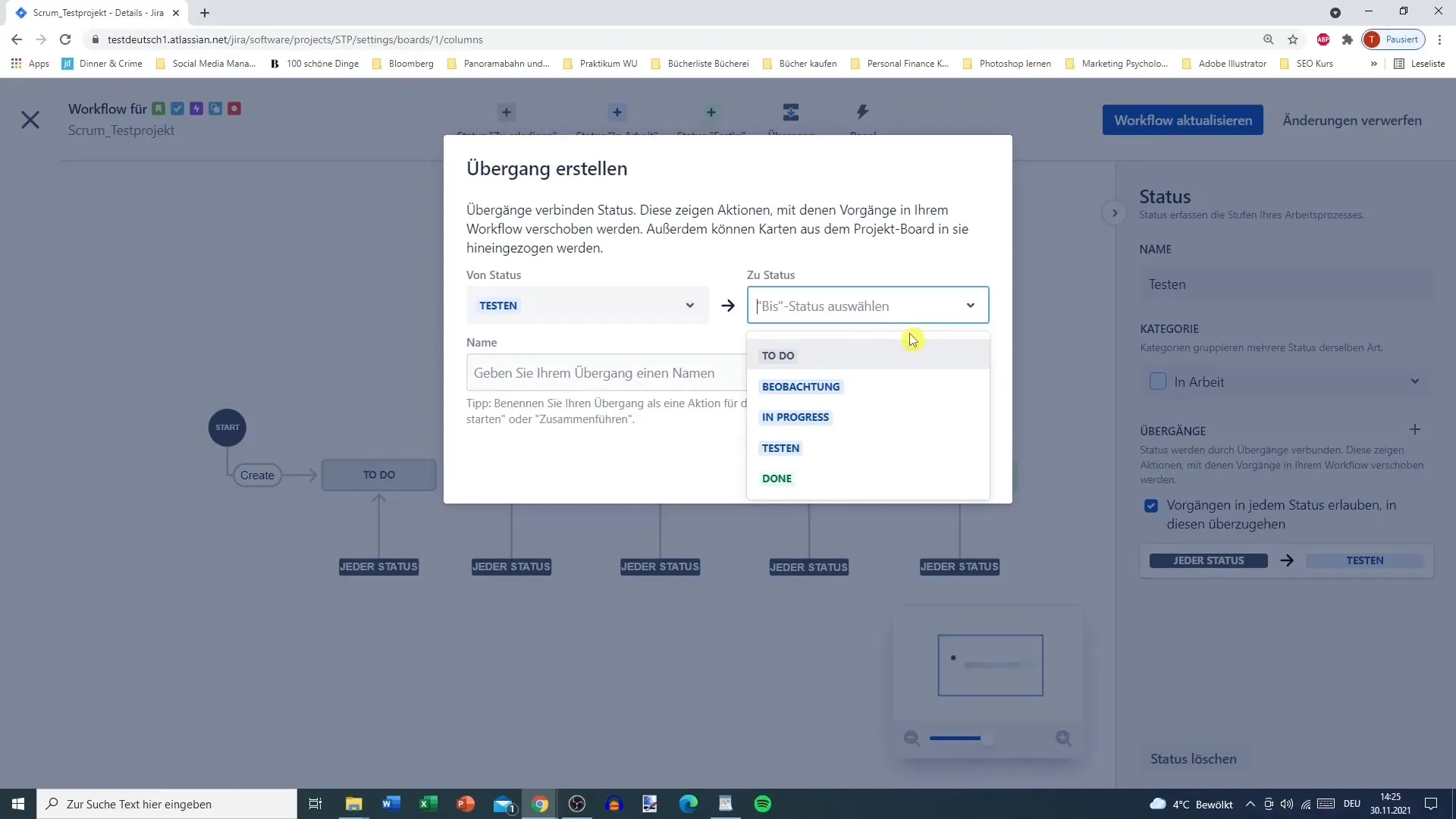Select the TO DO status box in diagram

click(379, 475)
